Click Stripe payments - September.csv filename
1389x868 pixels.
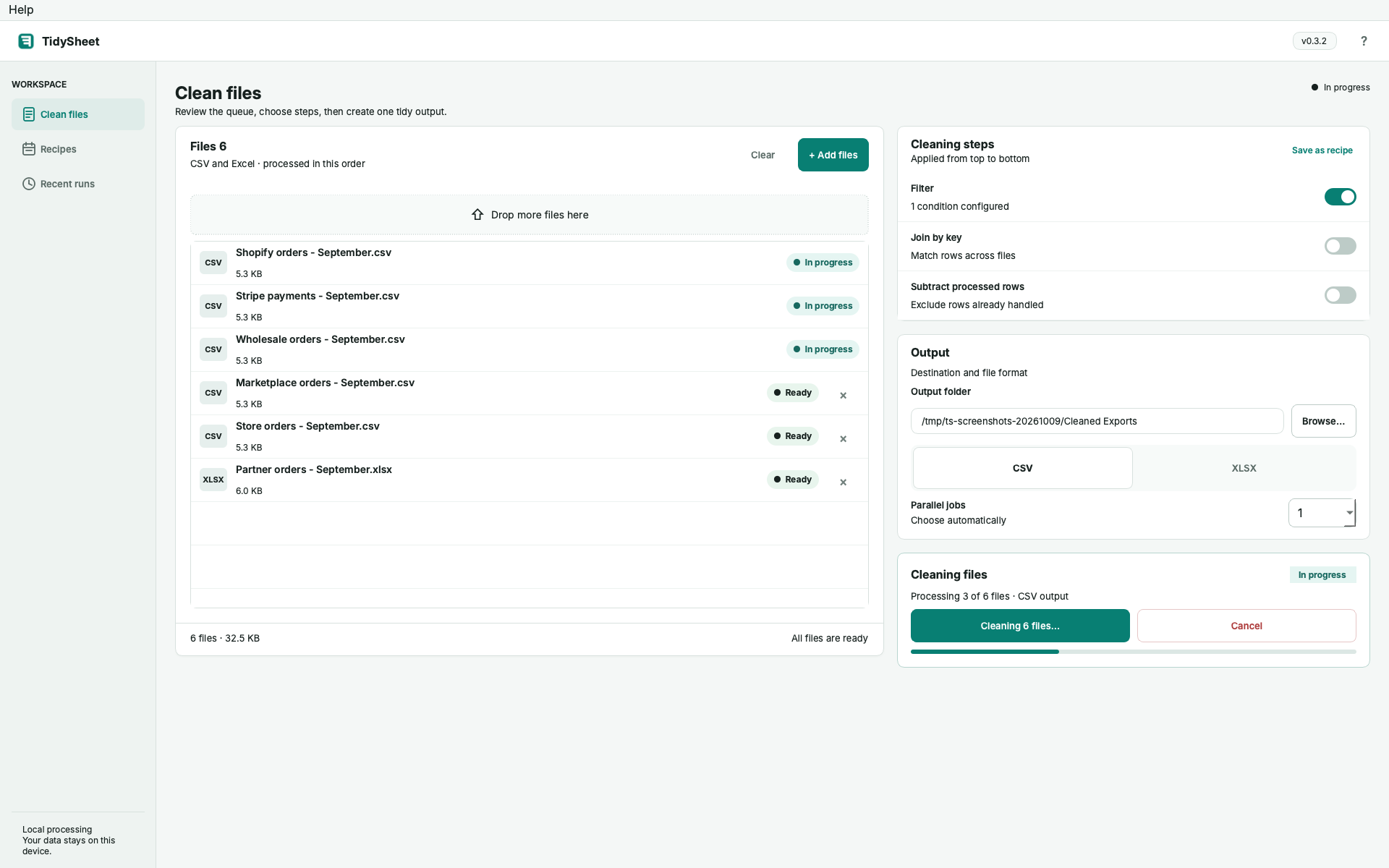pos(318,296)
